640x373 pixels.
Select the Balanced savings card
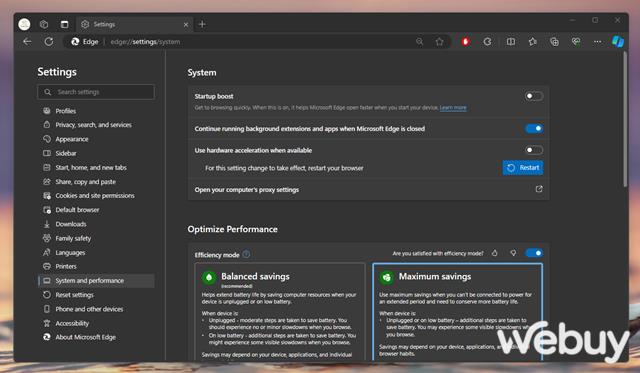tap(280, 312)
